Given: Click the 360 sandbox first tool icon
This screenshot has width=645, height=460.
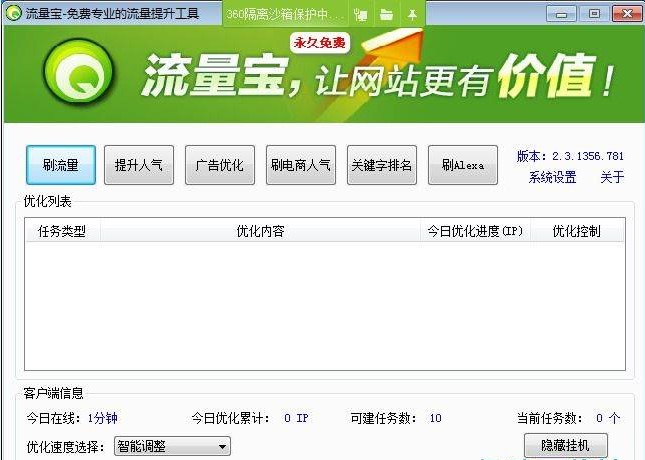Looking at the screenshot, I should click(361, 15).
